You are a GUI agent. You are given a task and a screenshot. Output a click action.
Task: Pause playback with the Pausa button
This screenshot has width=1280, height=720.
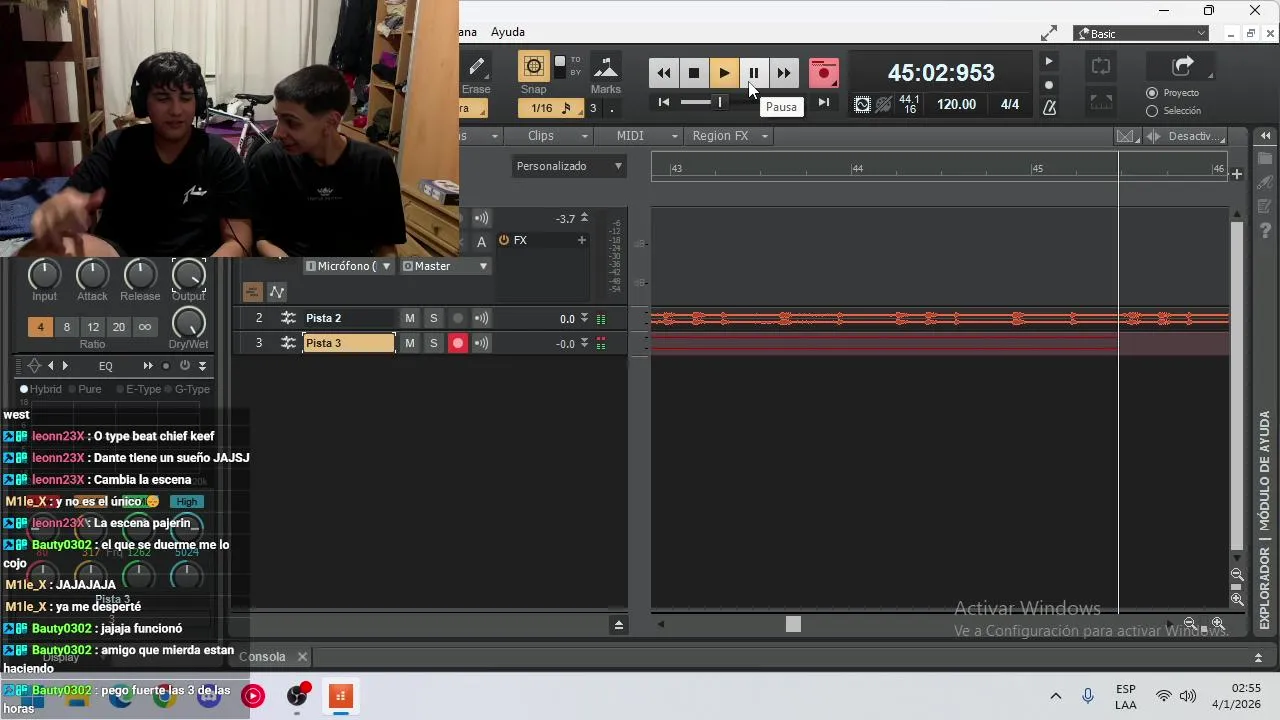pyautogui.click(x=754, y=73)
